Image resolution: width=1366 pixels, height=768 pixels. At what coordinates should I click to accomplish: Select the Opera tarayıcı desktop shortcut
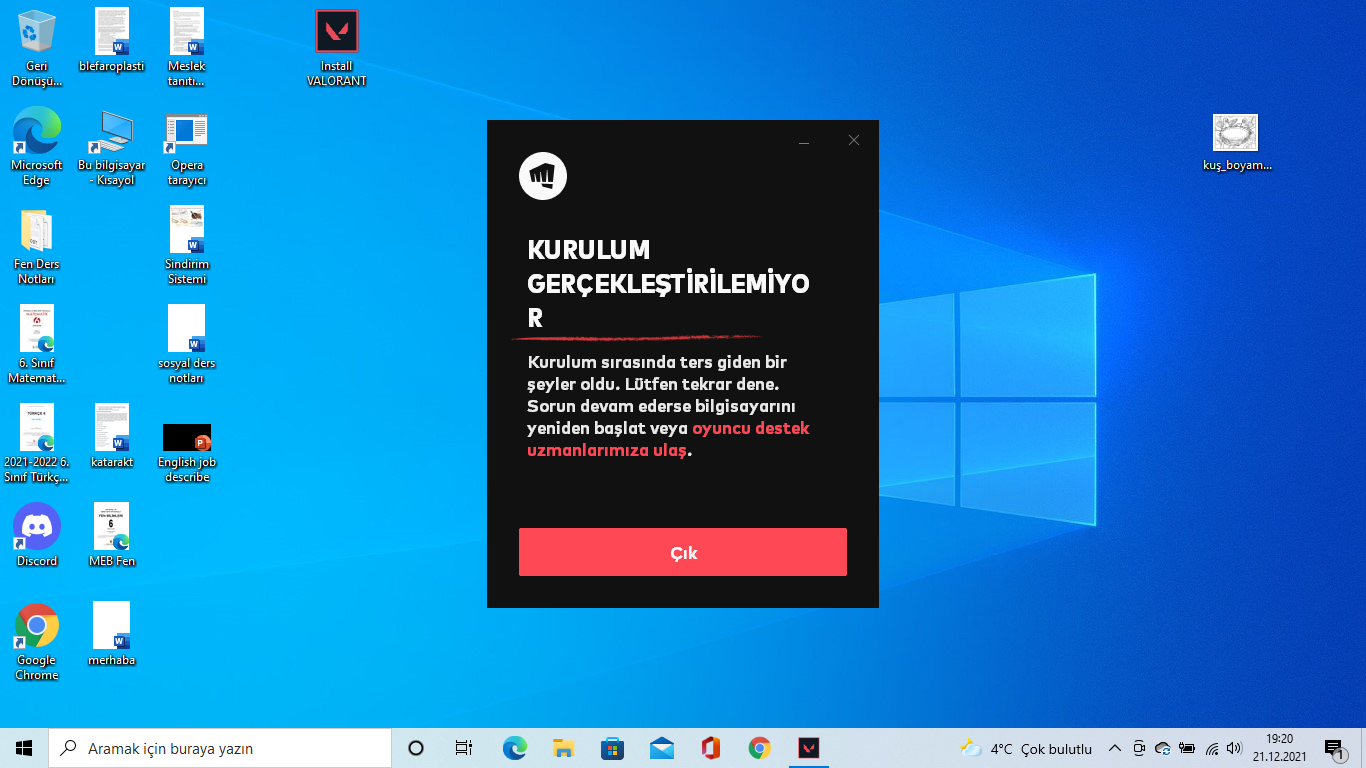[187, 147]
